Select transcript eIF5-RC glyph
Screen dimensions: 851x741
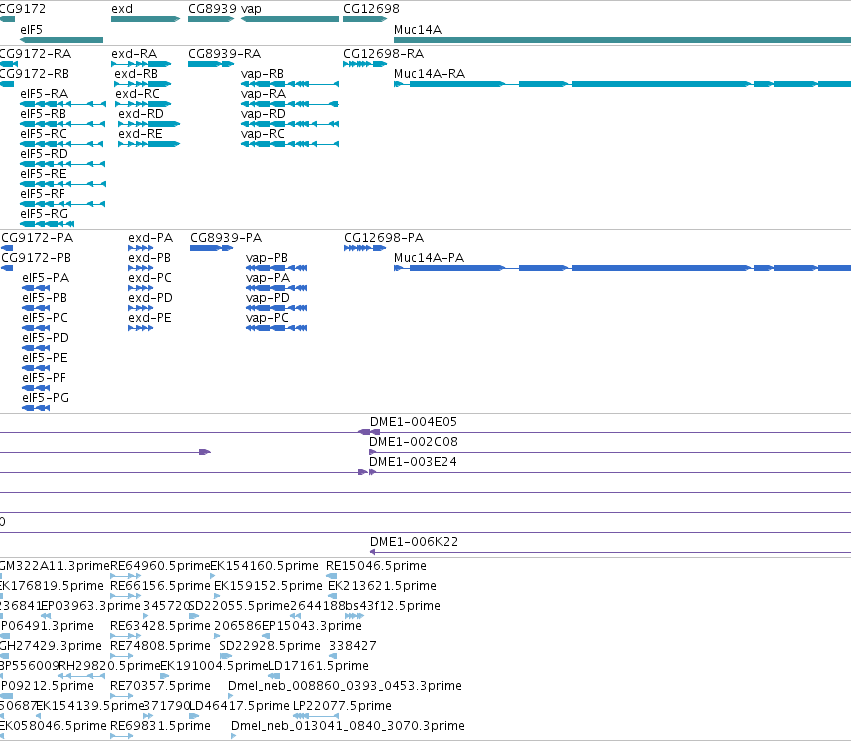(x=61, y=144)
